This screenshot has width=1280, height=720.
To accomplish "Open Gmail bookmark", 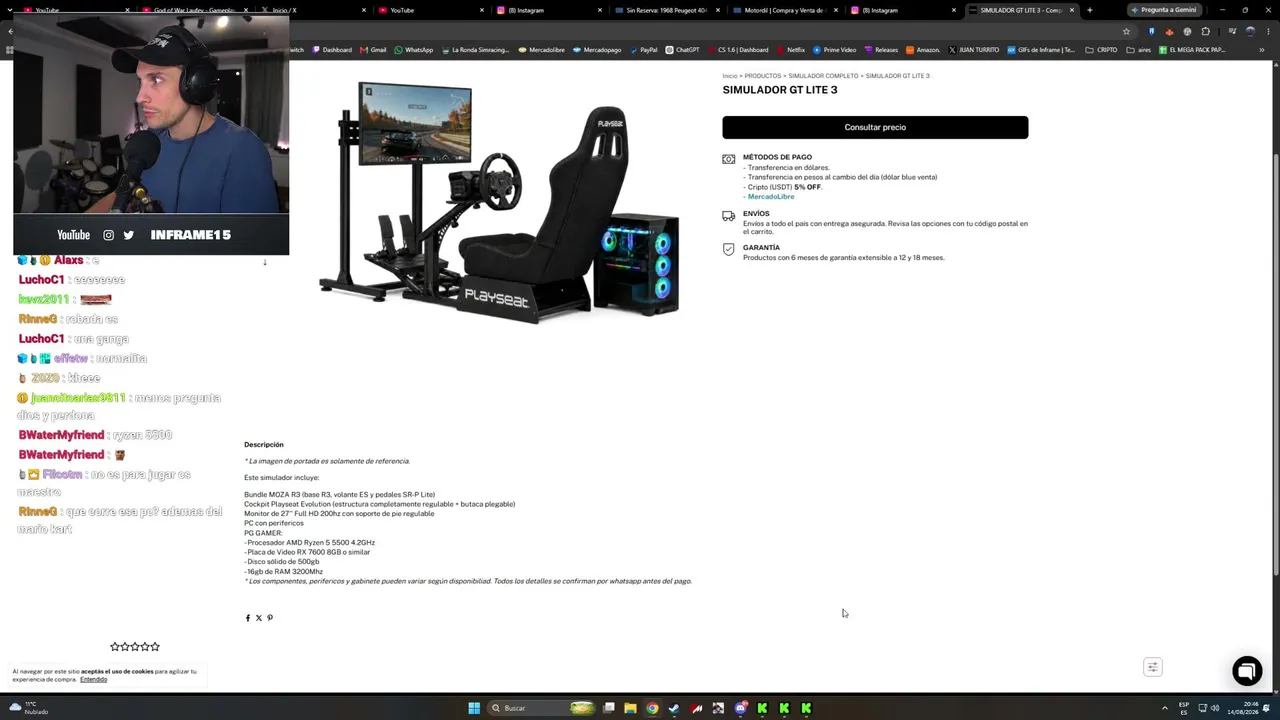I will point(373,50).
